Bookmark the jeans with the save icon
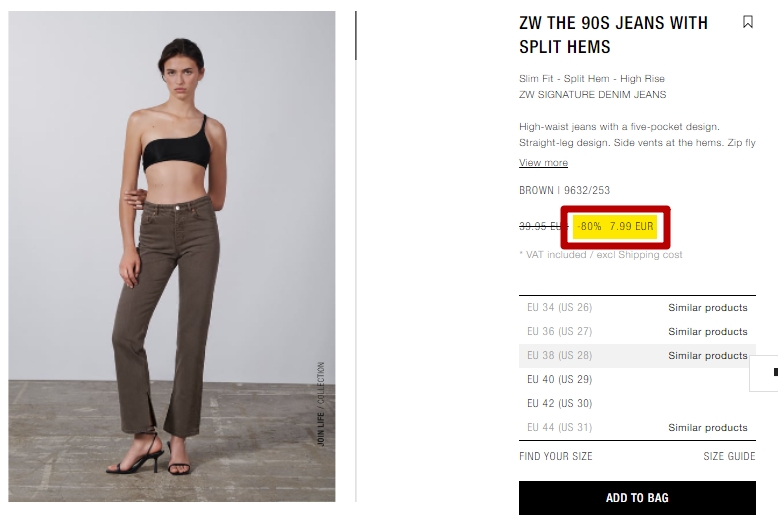778x530 pixels. [x=748, y=22]
